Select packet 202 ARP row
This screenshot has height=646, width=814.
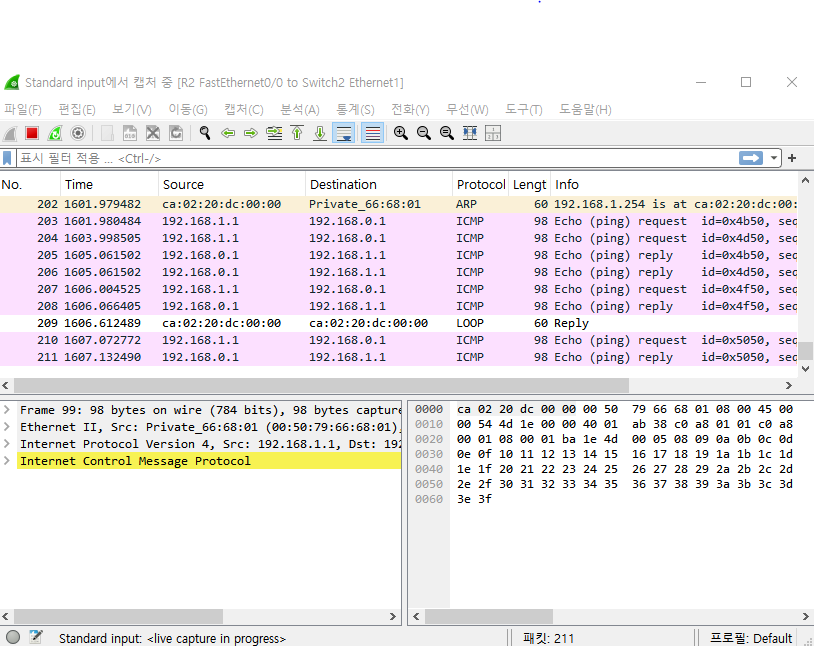pyautogui.click(x=399, y=204)
